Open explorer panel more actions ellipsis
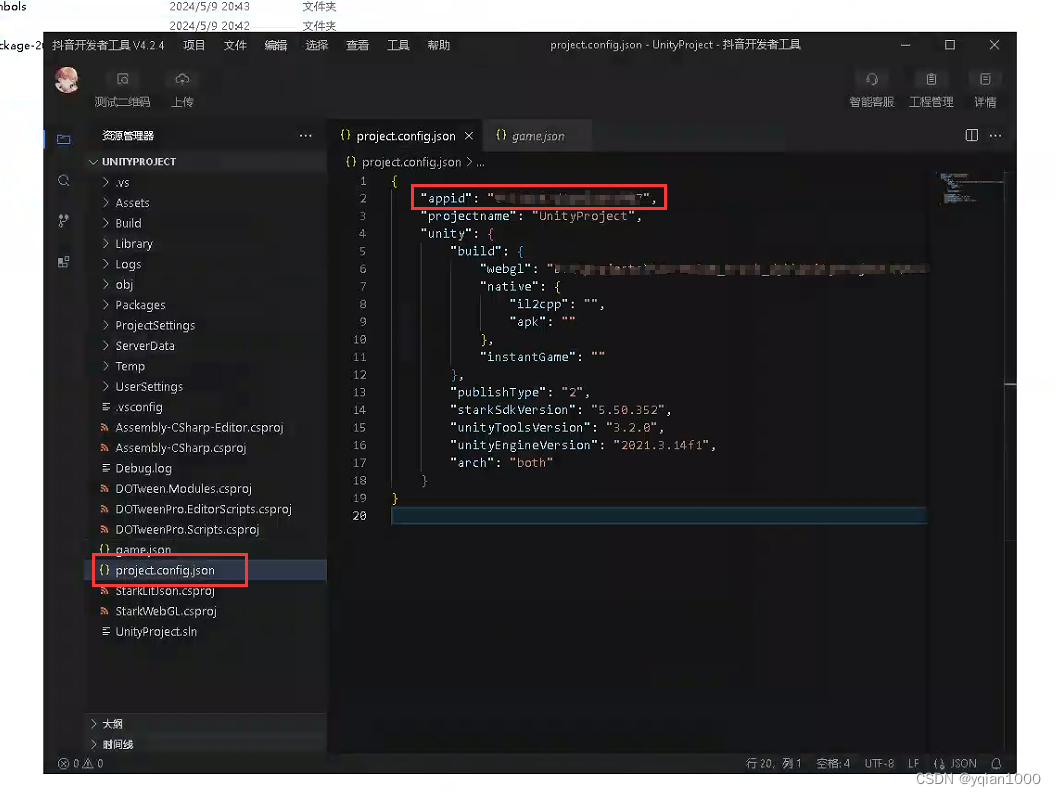The height and width of the screenshot is (796, 1056). (x=306, y=135)
